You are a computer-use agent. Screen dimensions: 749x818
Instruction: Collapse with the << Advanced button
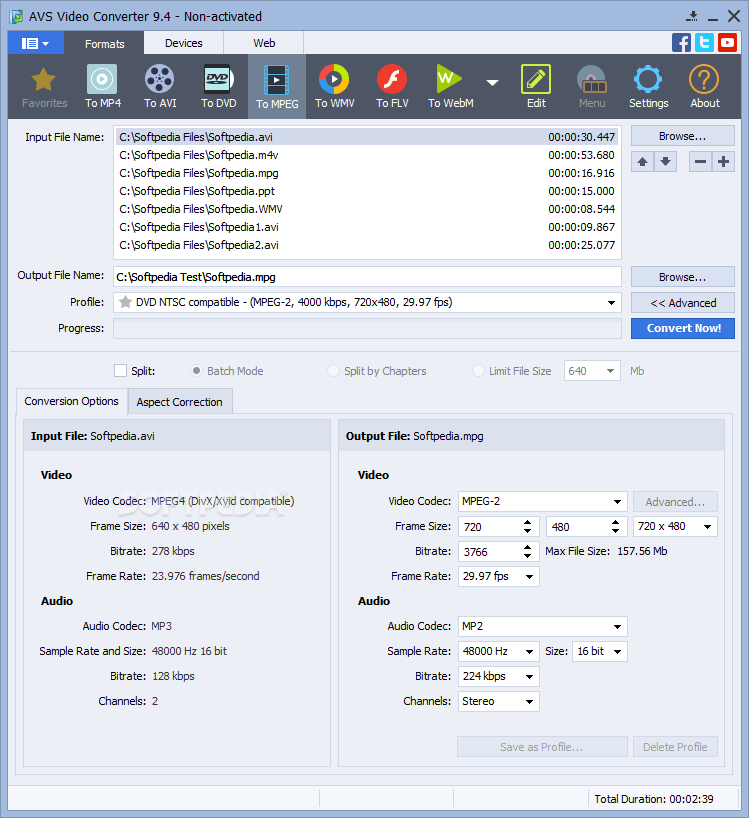tap(683, 303)
